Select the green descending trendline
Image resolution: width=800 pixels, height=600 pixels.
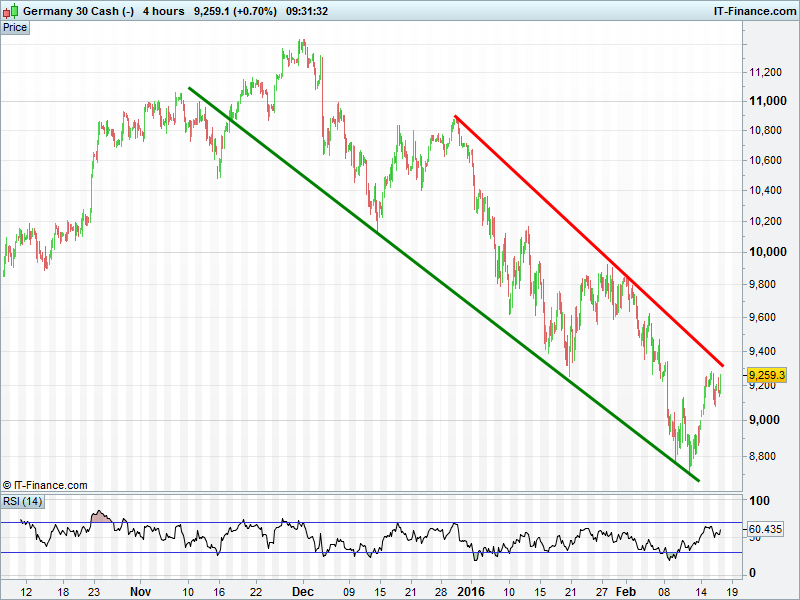click(x=444, y=284)
